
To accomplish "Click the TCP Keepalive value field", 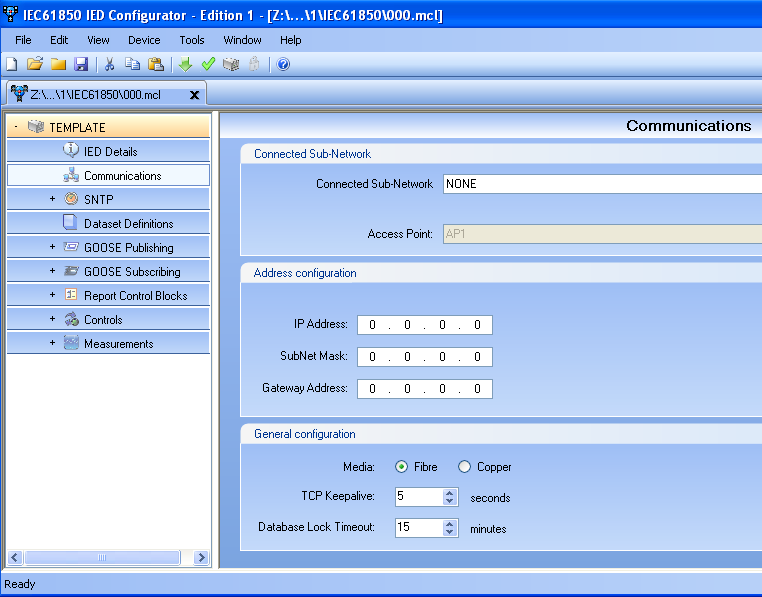I will pyautogui.click(x=419, y=497).
